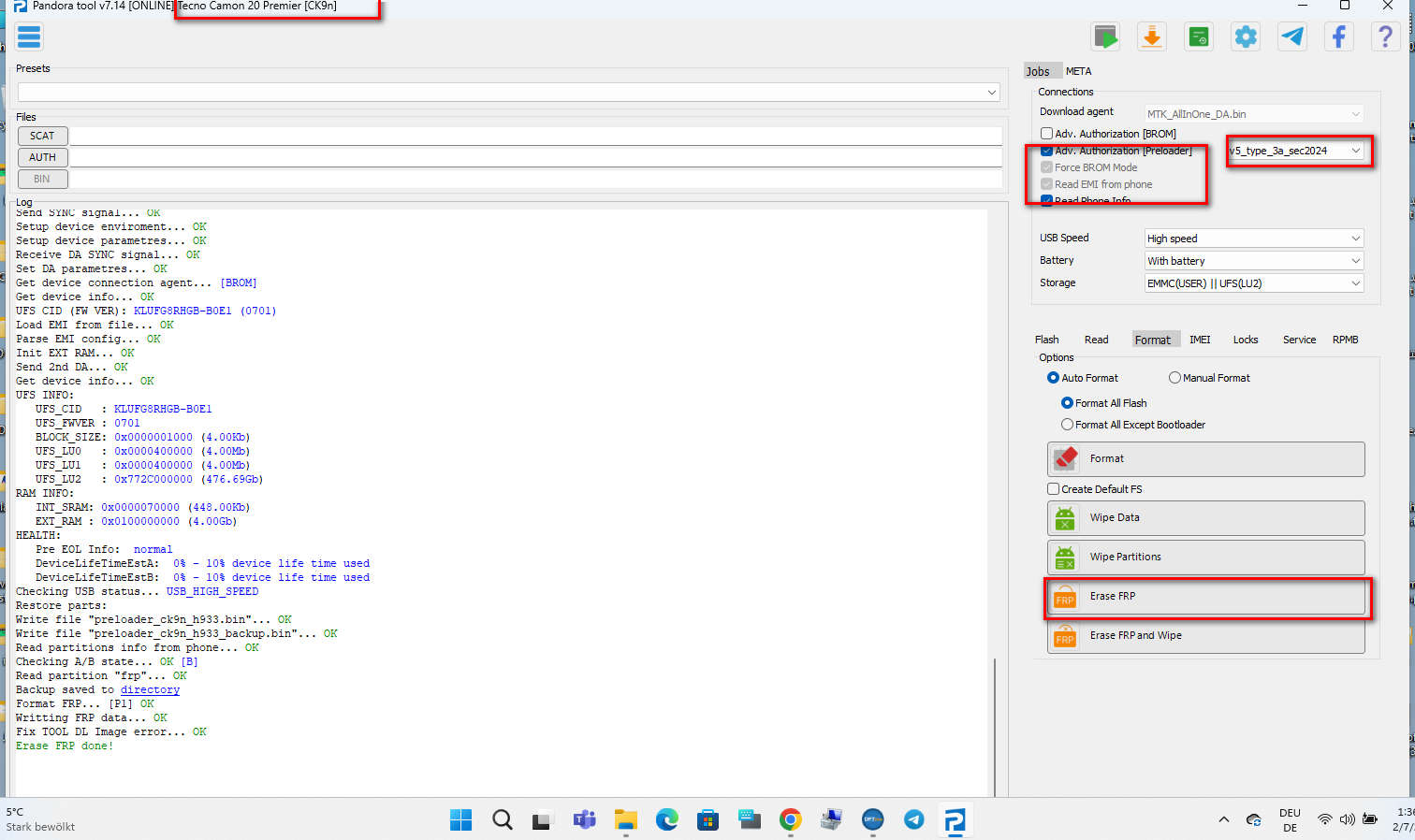
Task: Click the Pandora tool taskbar icon
Action: point(955,820)
